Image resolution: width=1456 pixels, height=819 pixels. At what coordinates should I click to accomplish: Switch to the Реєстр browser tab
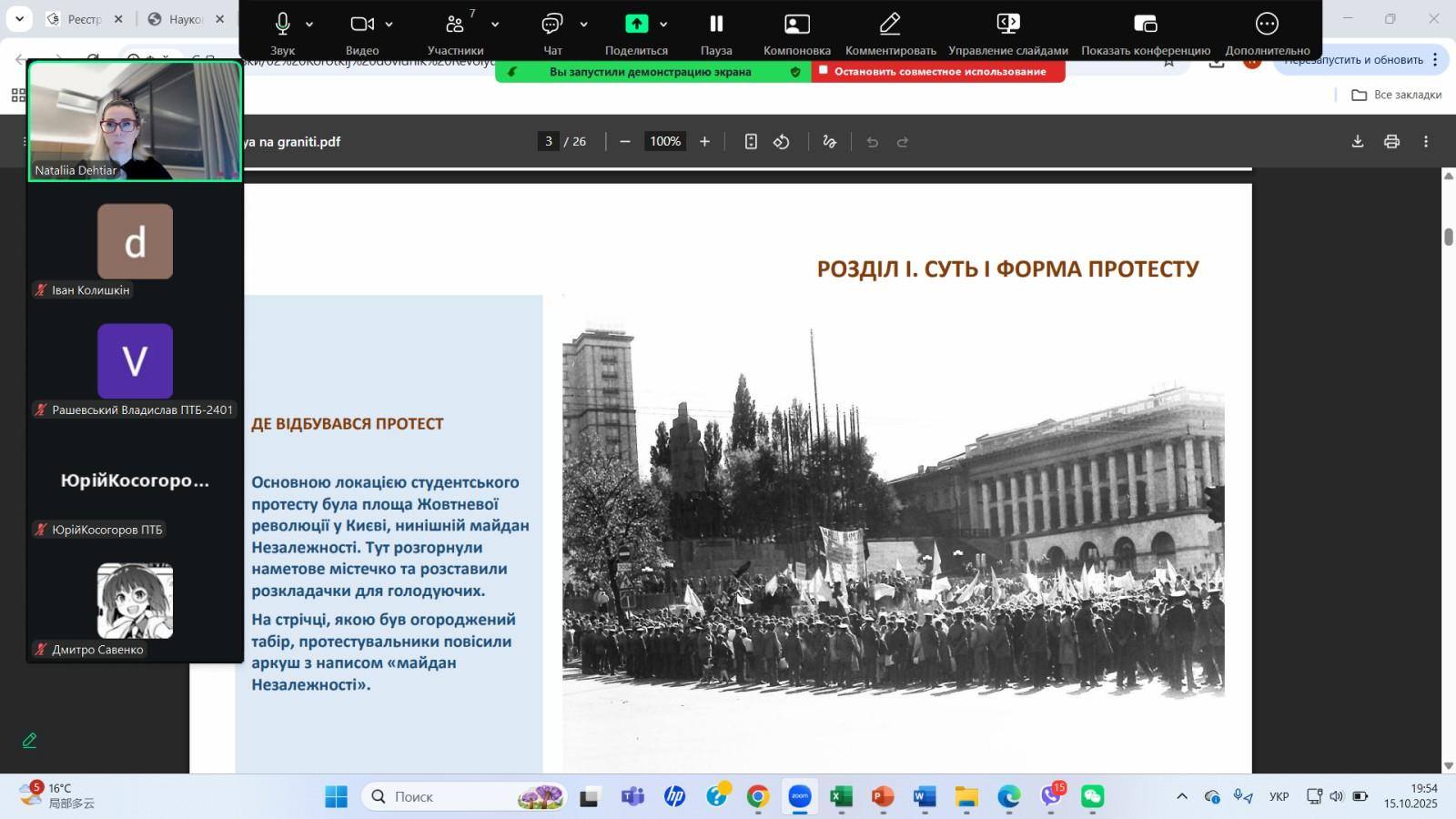84,19
